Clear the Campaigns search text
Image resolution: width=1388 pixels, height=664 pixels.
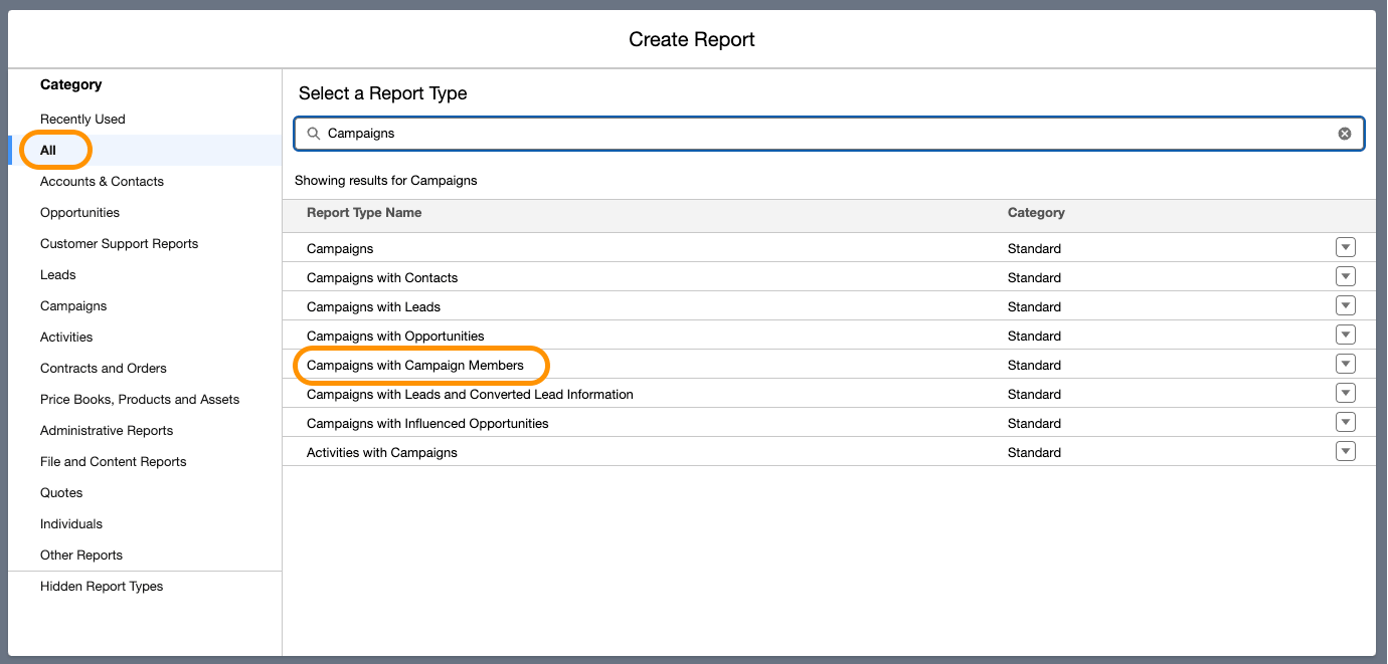pos(1344,132)
